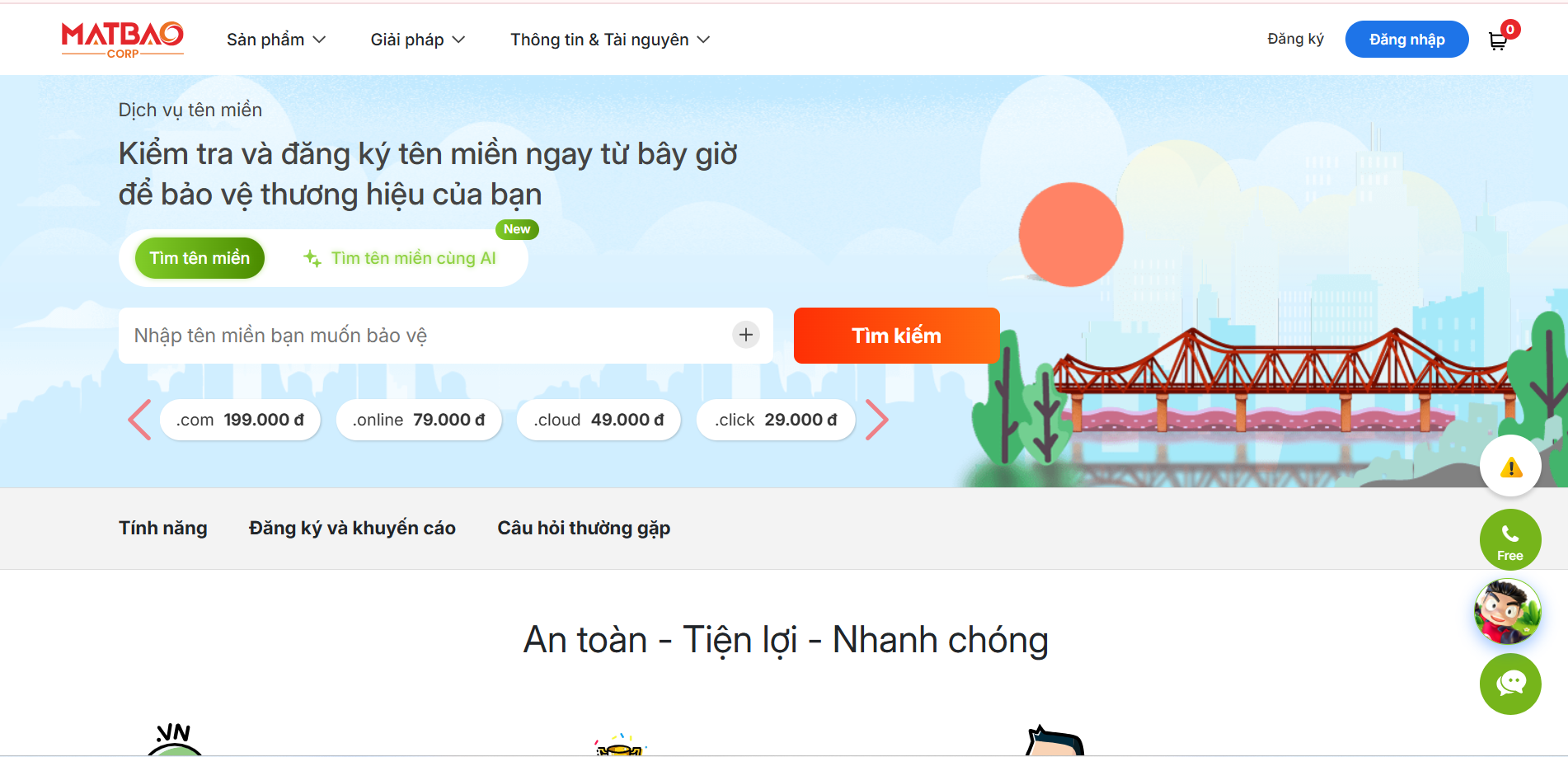Expand Thông tin & Tài nguyên menu
This screenshot has width=1568, height=757.
point(610,40)
